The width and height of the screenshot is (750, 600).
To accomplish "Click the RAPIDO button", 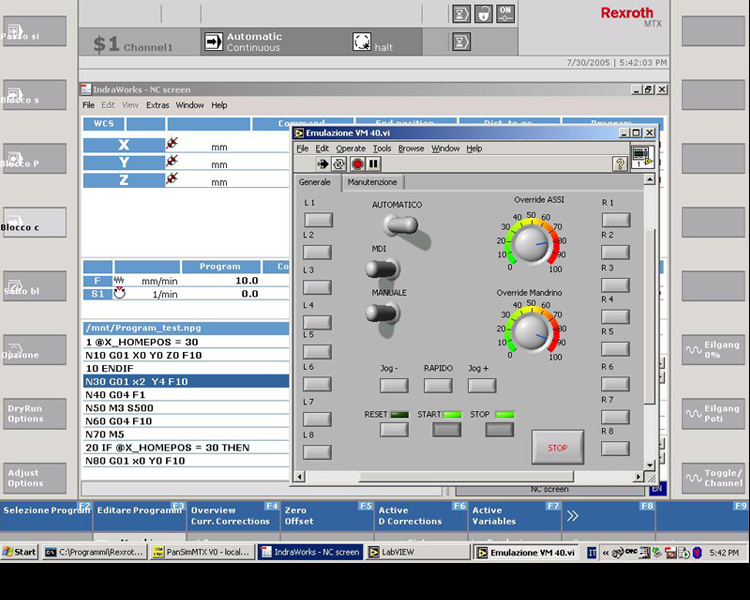I will (438, 385).
